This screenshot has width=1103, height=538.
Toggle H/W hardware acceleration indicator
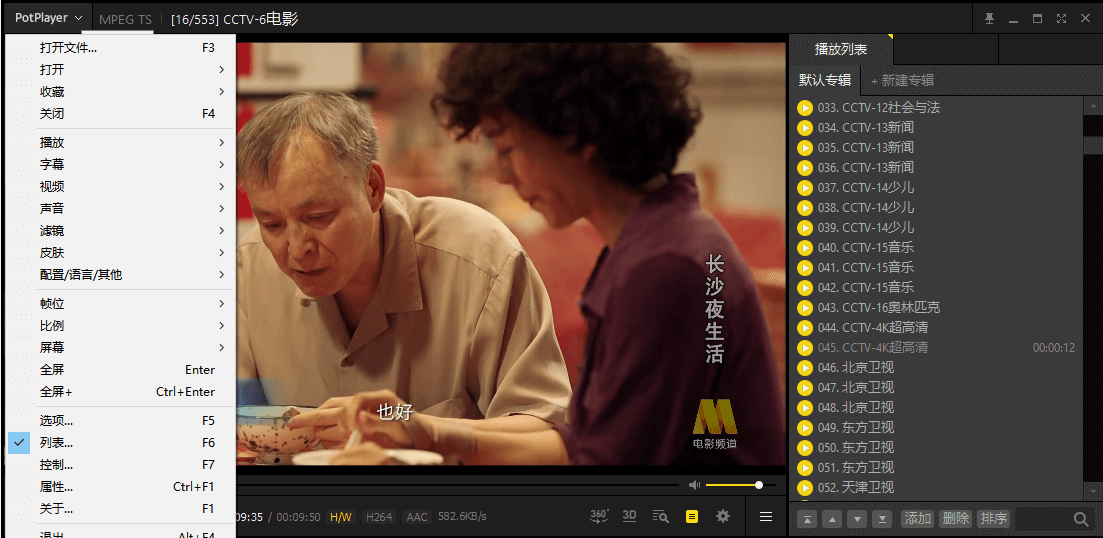(x=341, y=517)
